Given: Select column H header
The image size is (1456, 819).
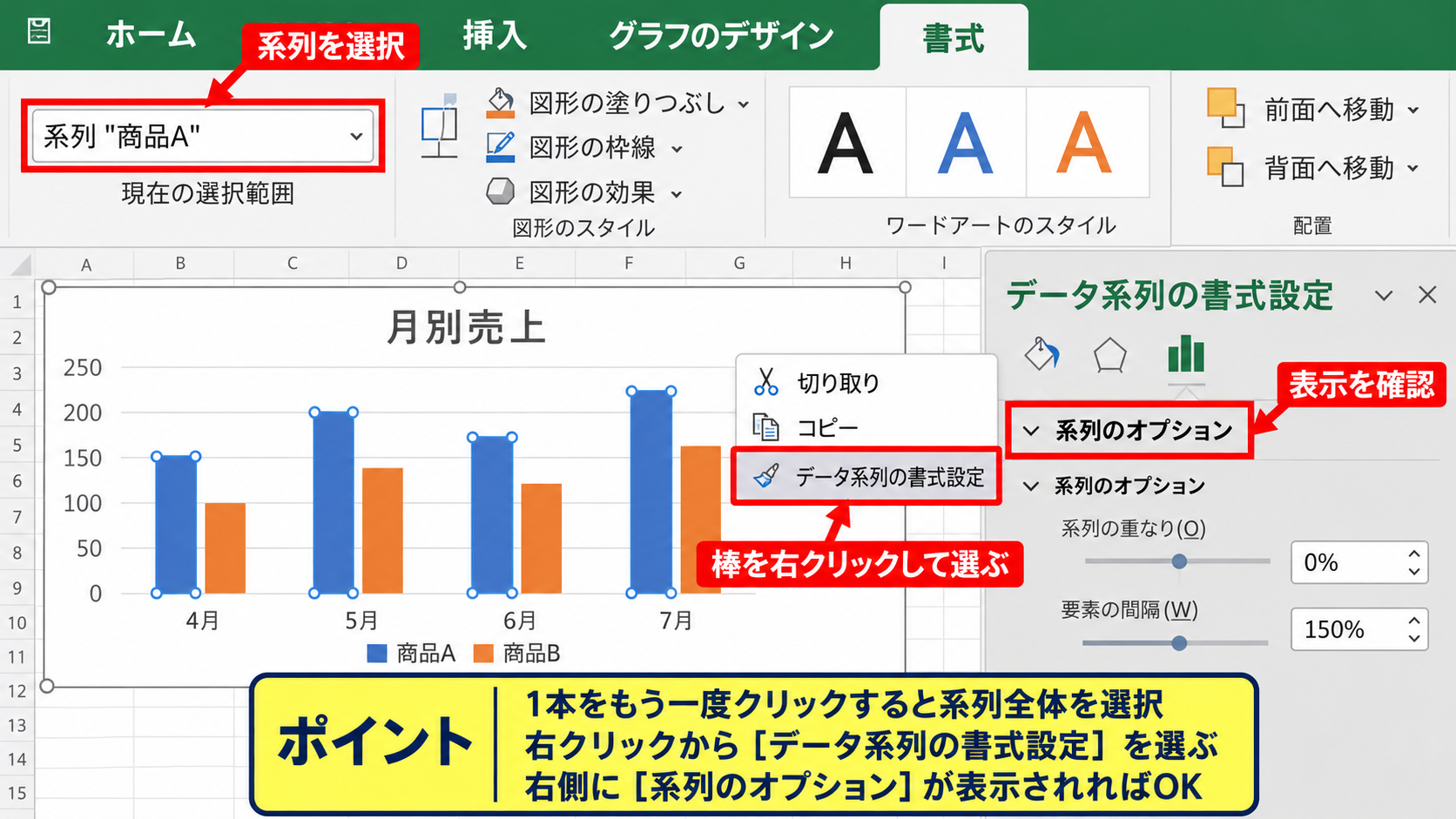Looking at the screenshot, I should 846,264.
